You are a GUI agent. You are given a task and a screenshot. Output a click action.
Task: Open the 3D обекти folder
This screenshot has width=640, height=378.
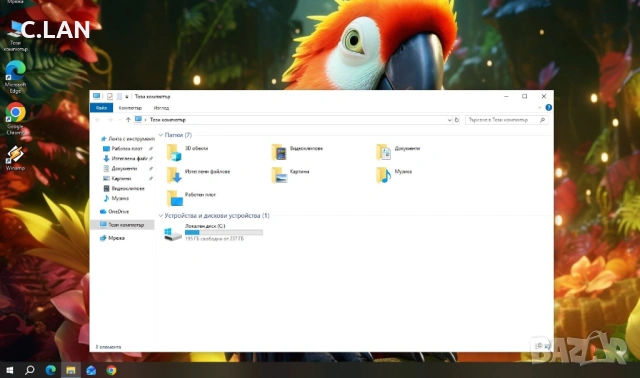tap(188, 152)
